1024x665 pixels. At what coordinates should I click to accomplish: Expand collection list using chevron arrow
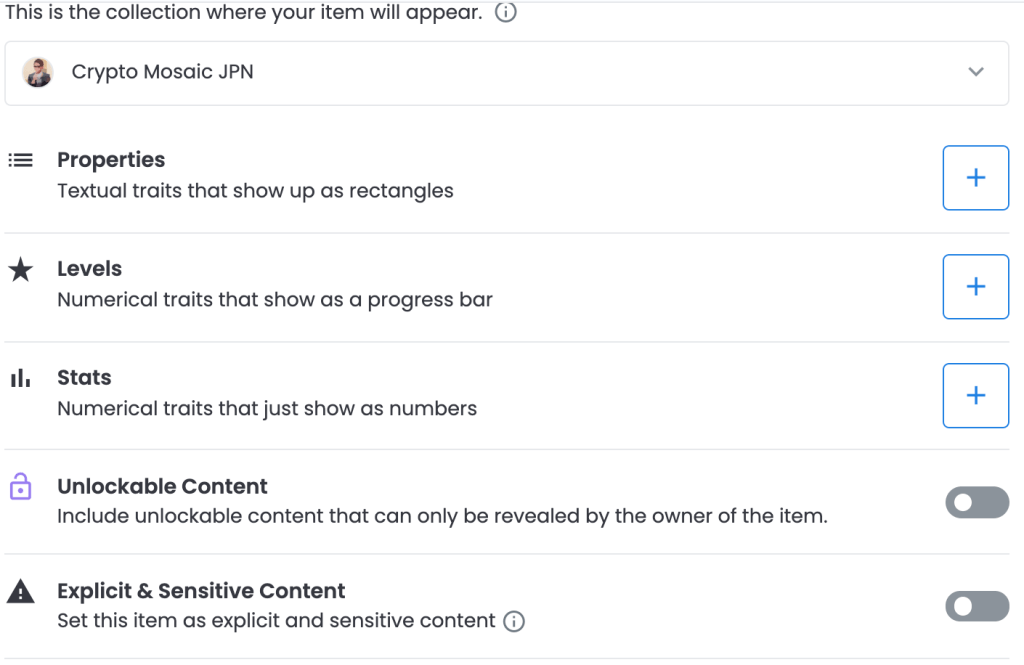point(976,72)
